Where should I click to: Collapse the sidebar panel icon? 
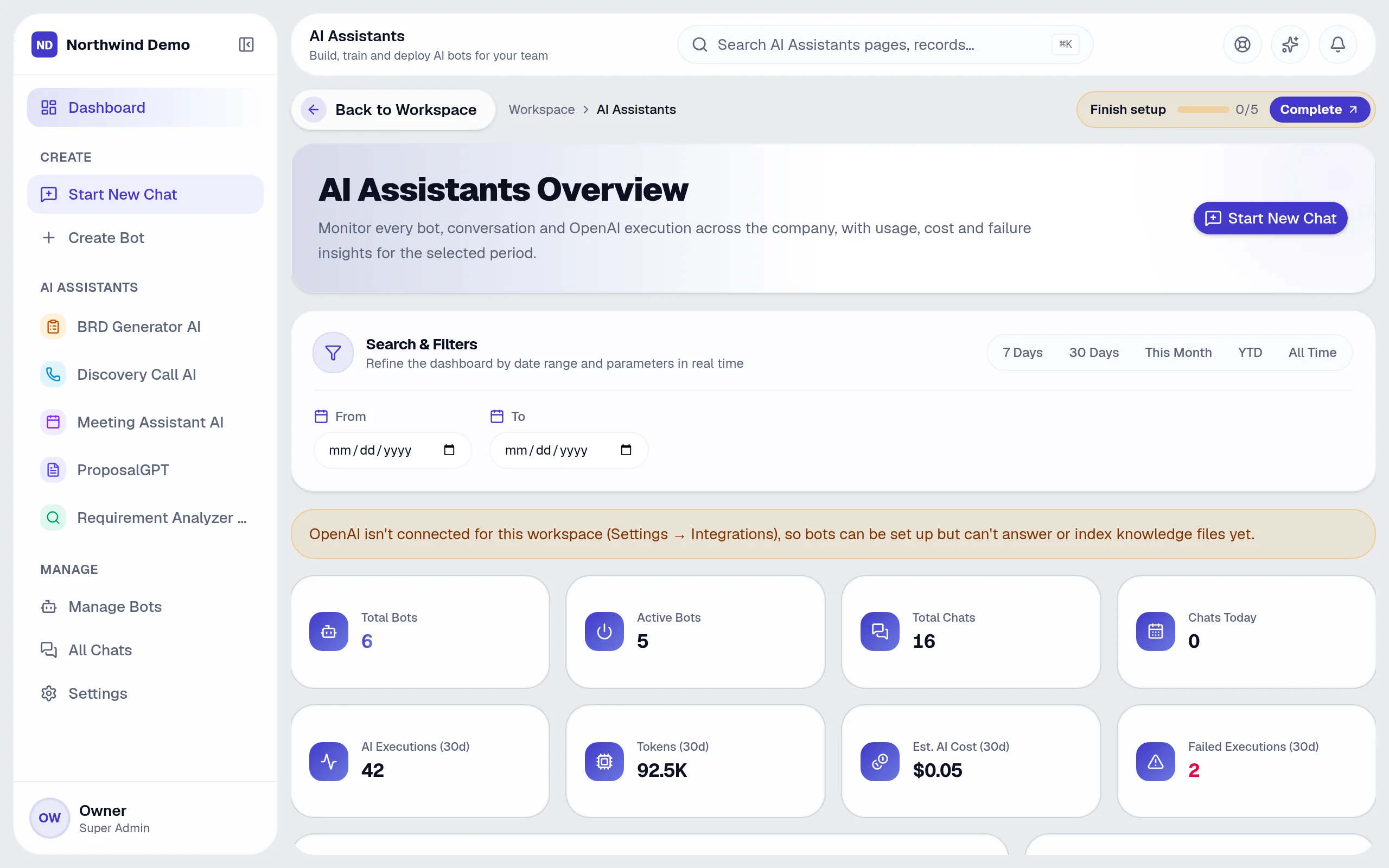click(x=246, y=44)
